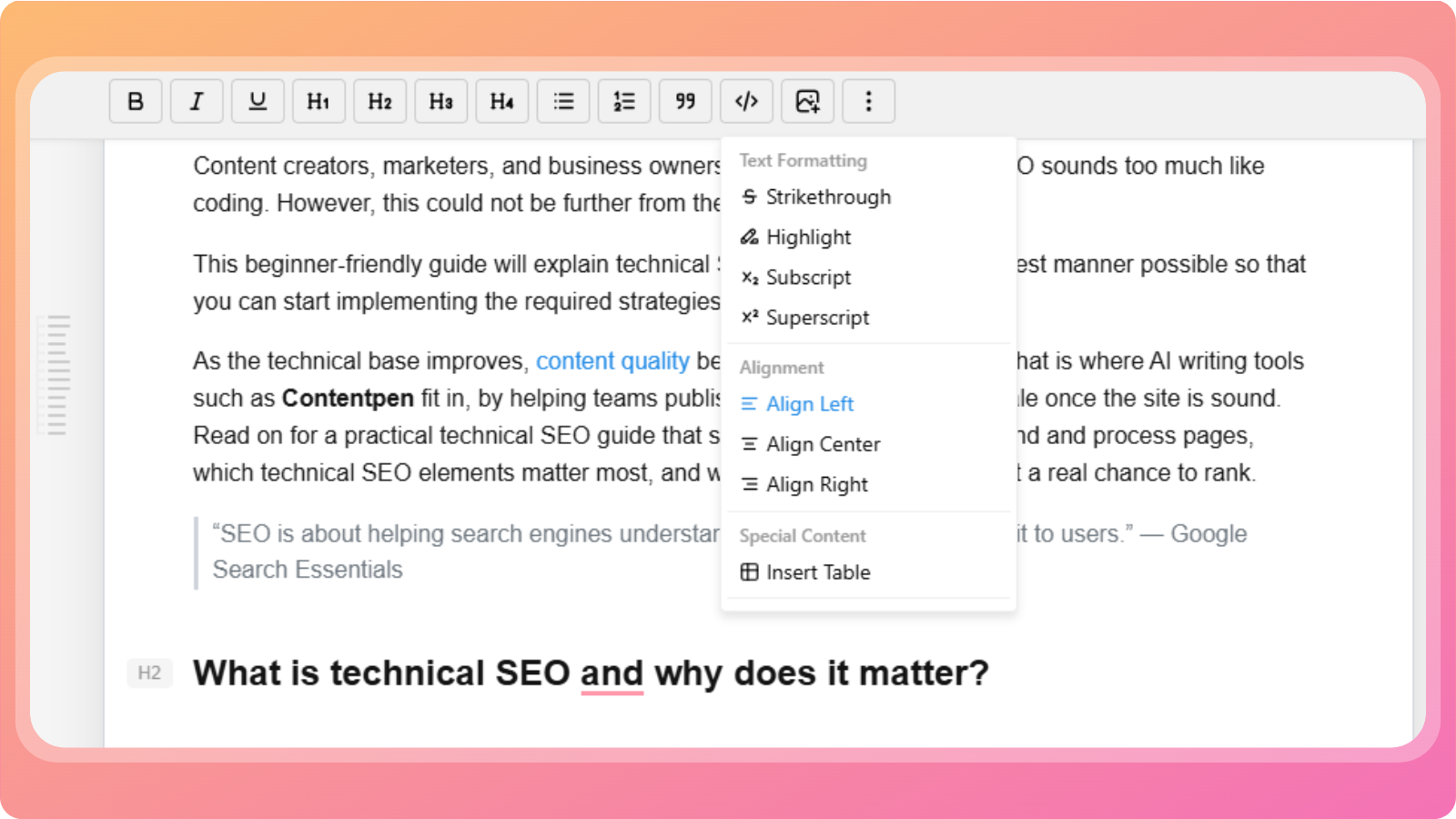Set block to Heading 2
This screenshot has height=819, width=1456.
379,101
